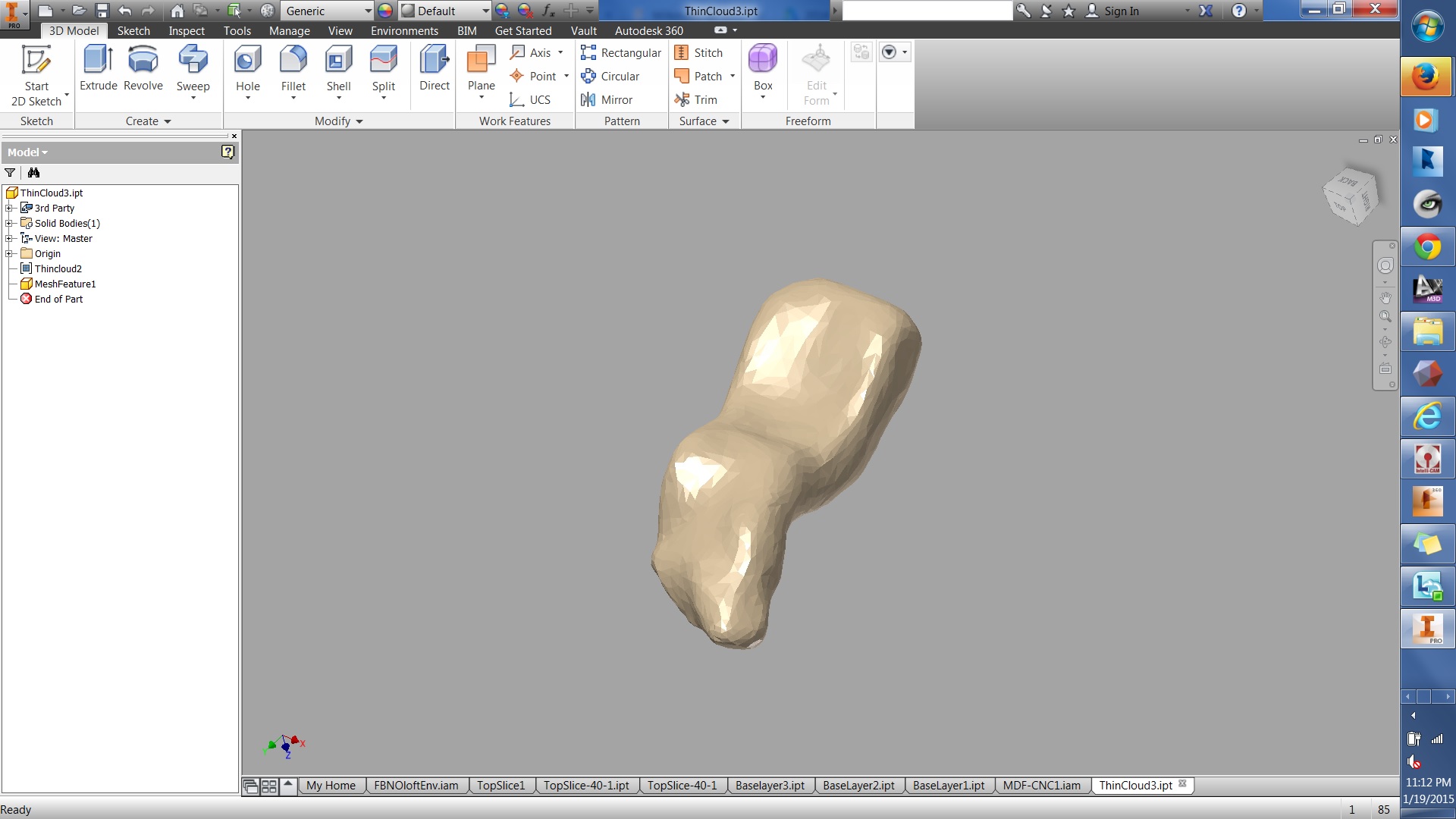
Task: Switch to the My Home tab
Action: point(331,786)
